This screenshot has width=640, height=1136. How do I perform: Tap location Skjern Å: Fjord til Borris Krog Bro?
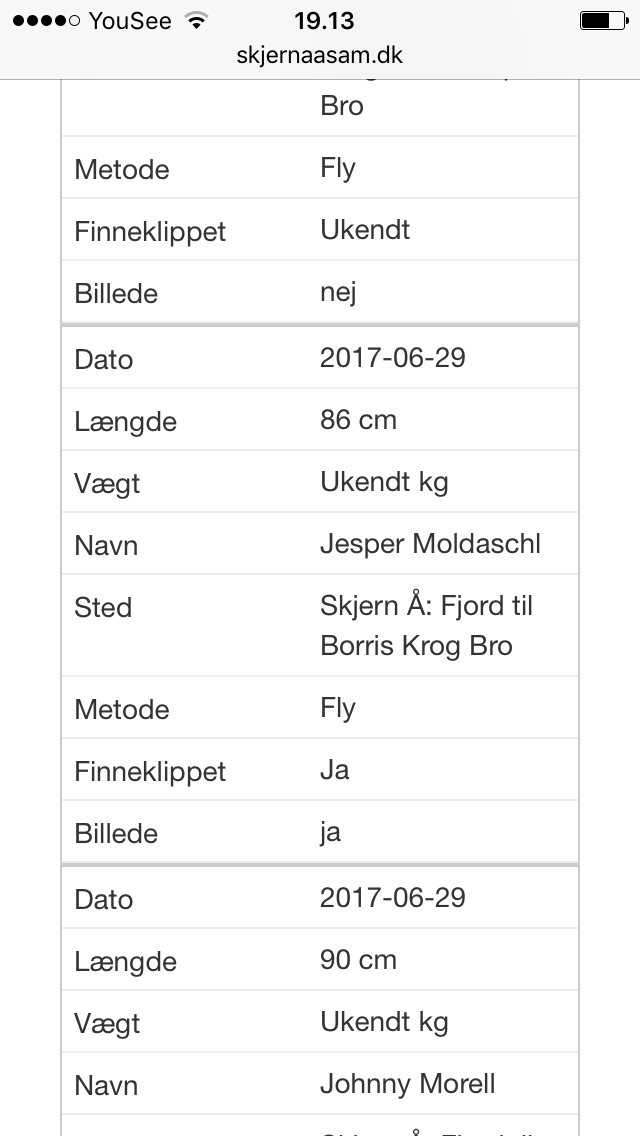coord(427,625)
